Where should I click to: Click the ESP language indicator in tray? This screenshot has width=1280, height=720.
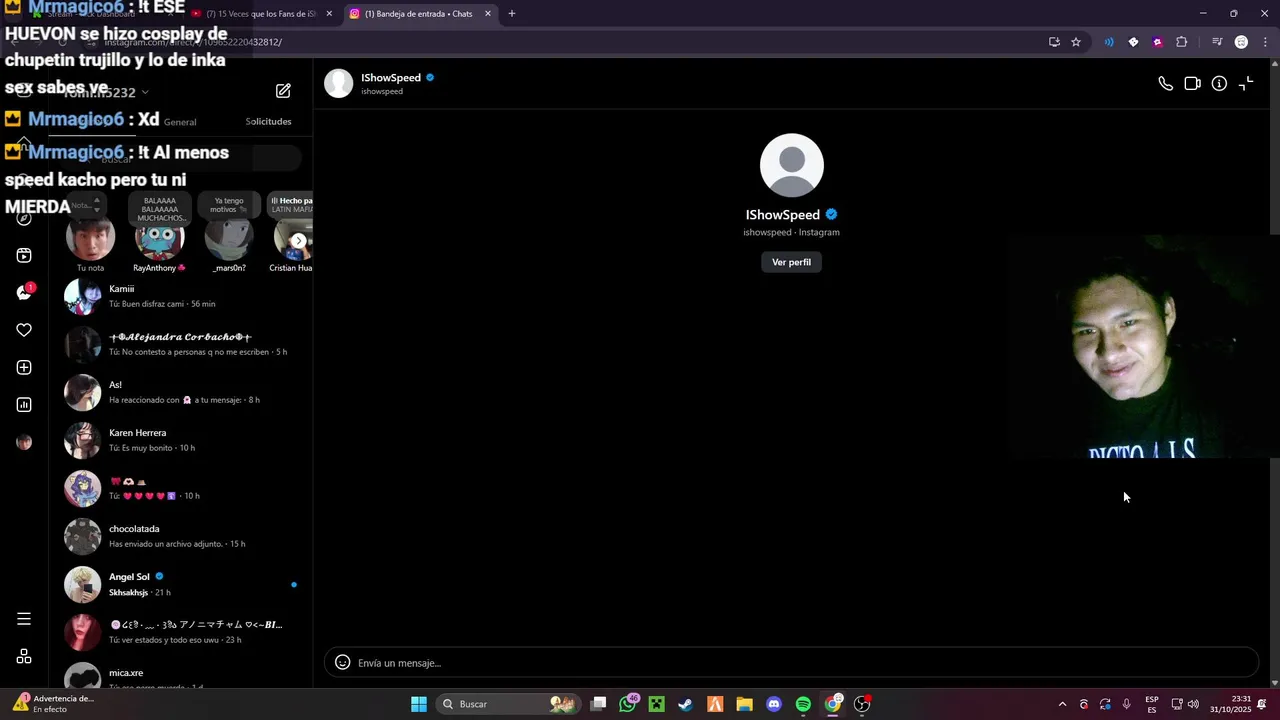[x=1152, y=704]
